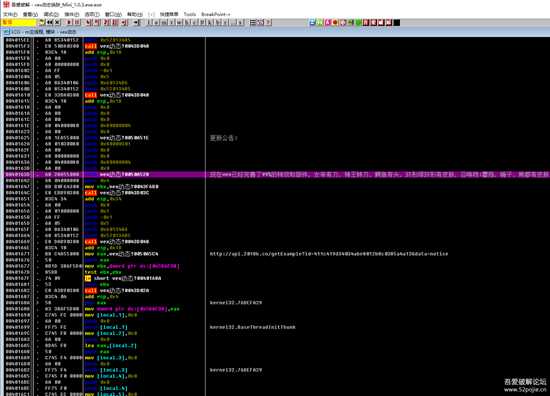The image size is (550, 396).
Task: Click the Run program play icon
Action: coord(69,22)
